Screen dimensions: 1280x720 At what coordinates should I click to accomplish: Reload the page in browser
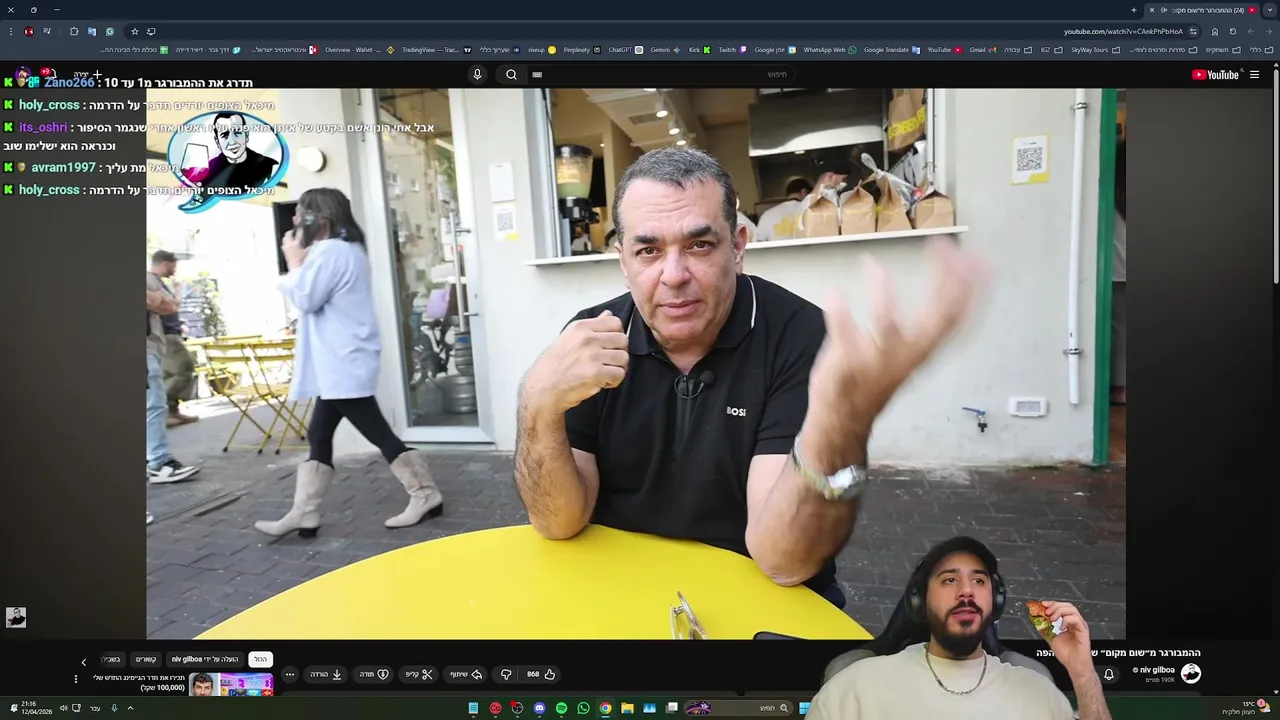point(1233,31)
